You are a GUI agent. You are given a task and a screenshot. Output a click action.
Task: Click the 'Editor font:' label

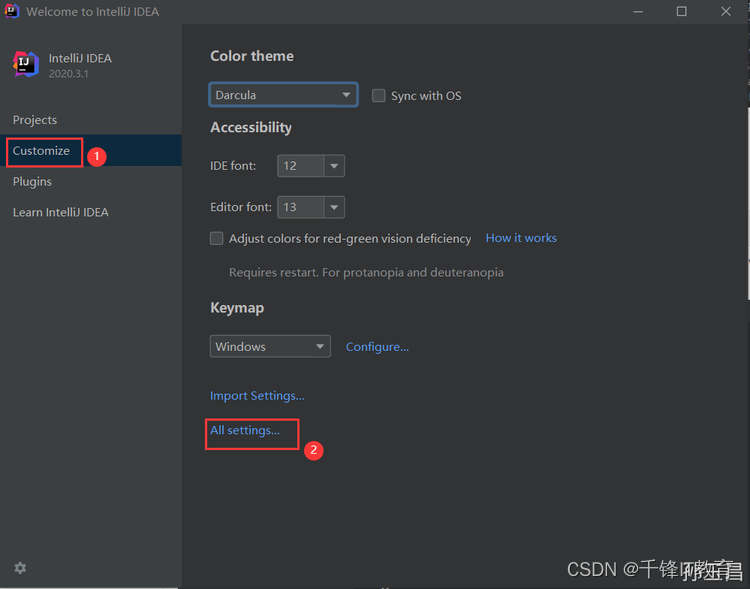(x=241, y=207)
